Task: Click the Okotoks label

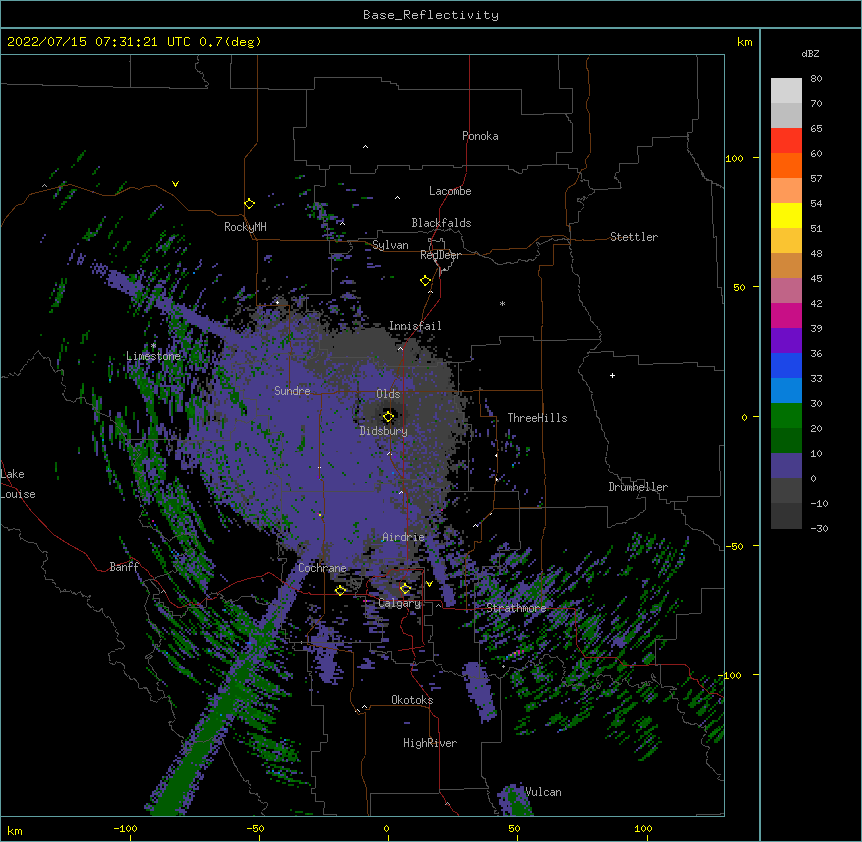Action: click(412, 700)
